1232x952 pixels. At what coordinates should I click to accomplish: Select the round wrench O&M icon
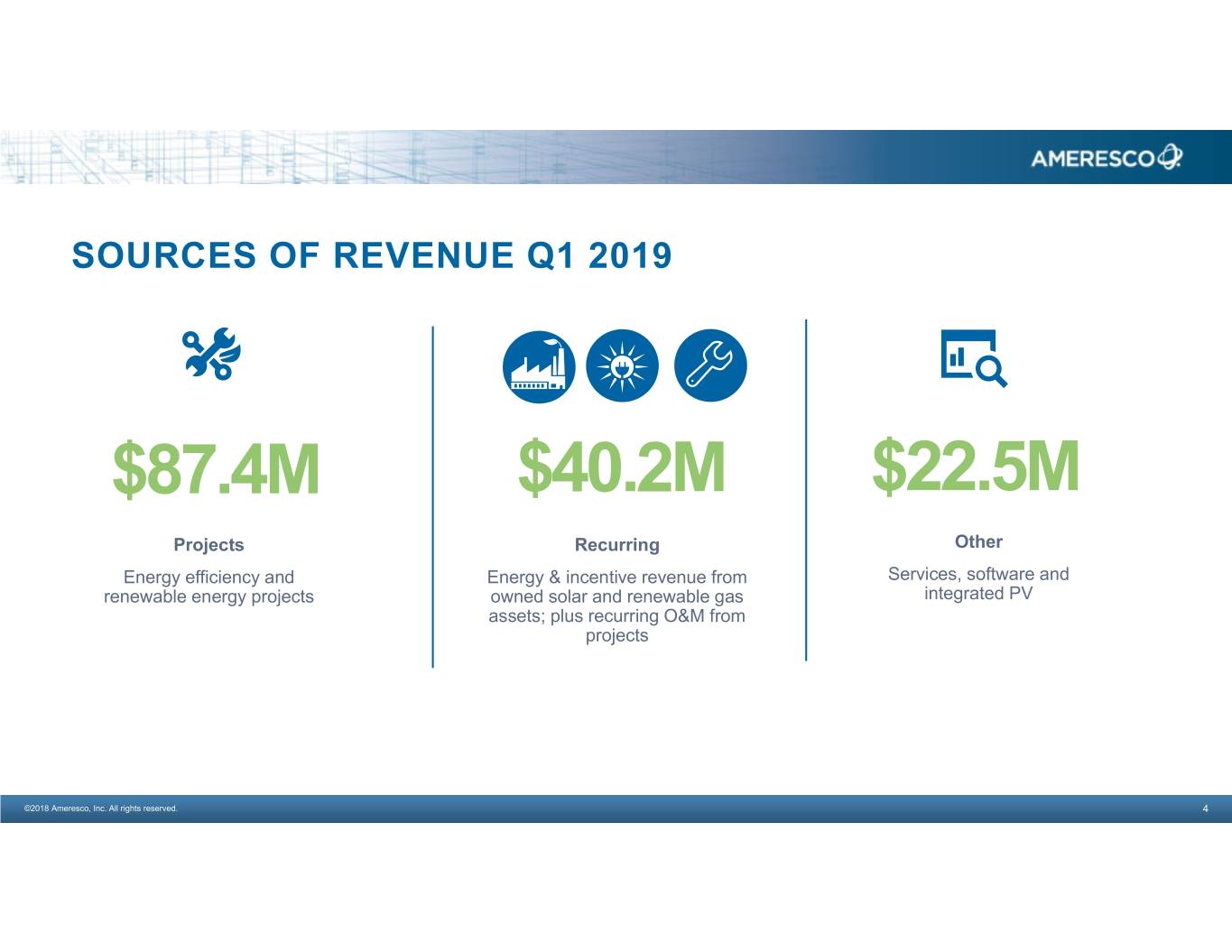click(710, 365)
